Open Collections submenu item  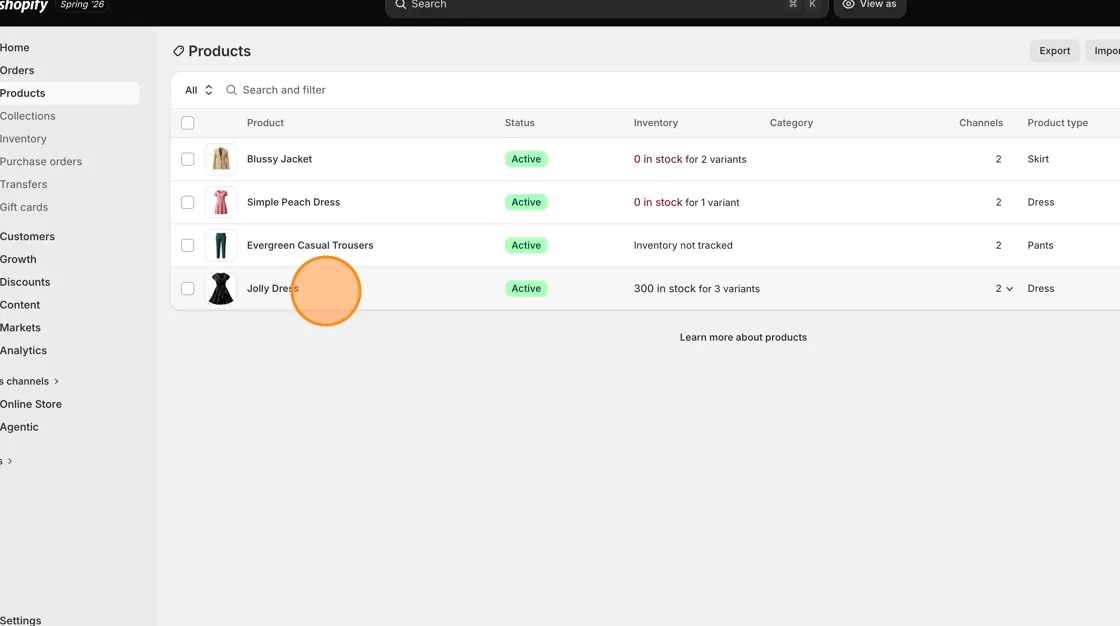pos(28,116)
